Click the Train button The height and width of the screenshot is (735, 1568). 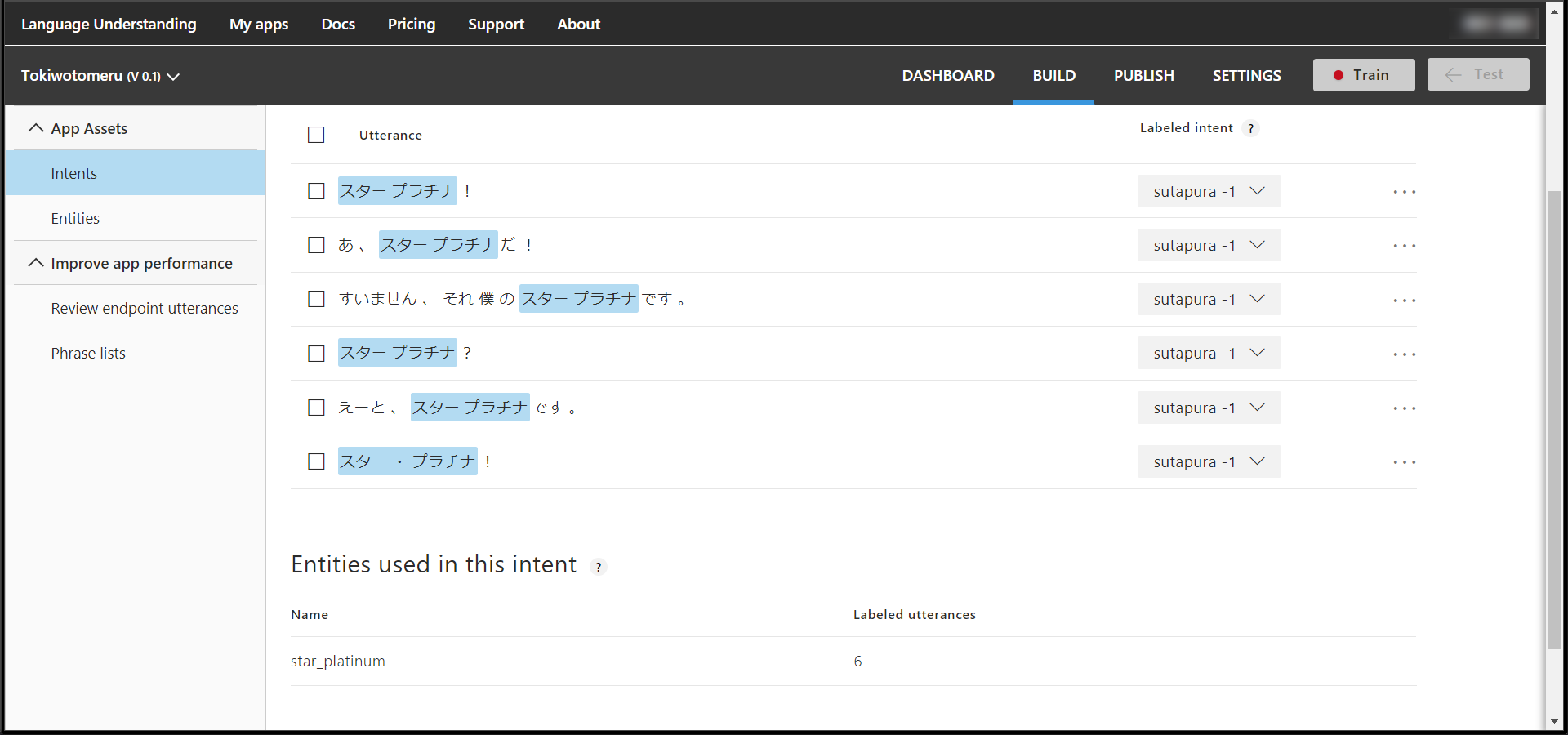click(x=1364, y=75)
